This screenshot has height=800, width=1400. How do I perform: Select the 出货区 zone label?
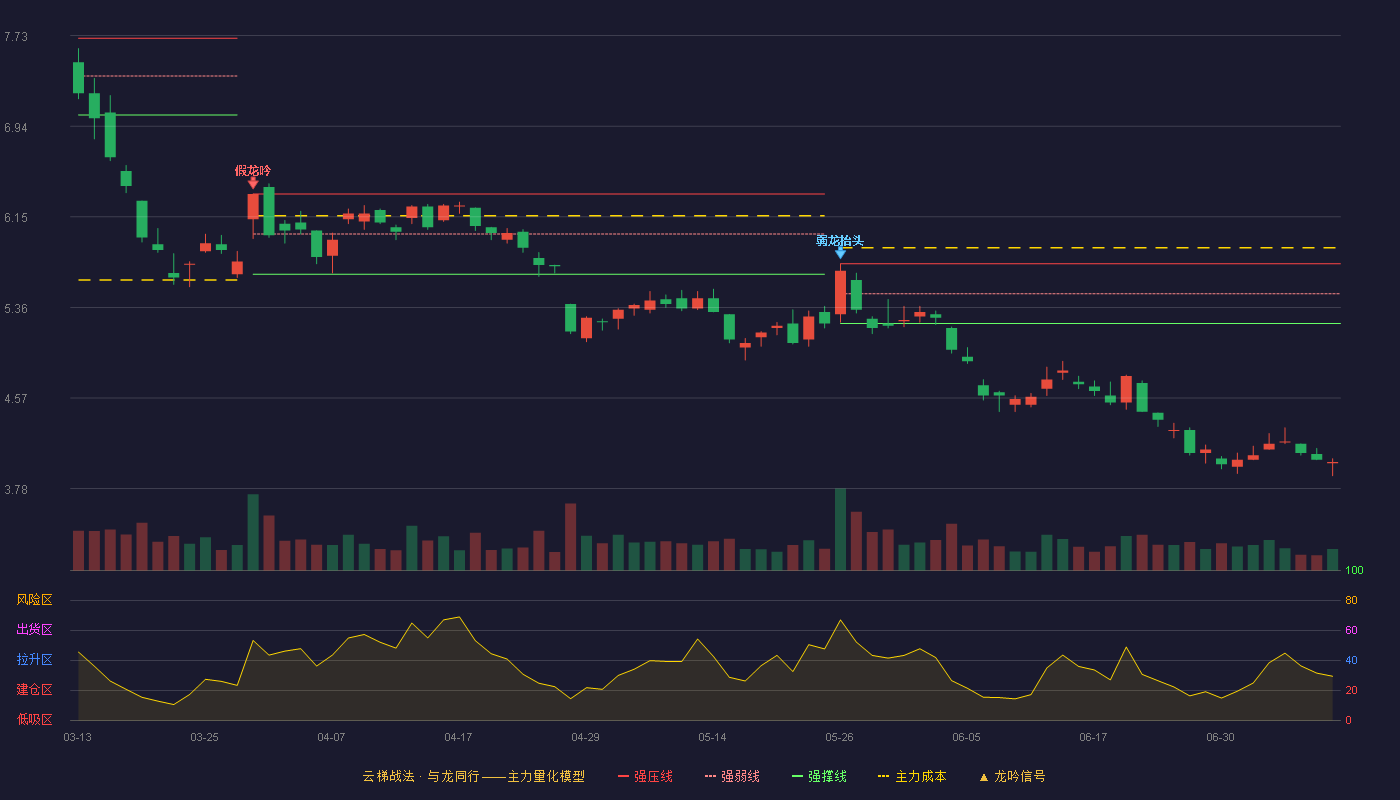[x=34, y=630]
